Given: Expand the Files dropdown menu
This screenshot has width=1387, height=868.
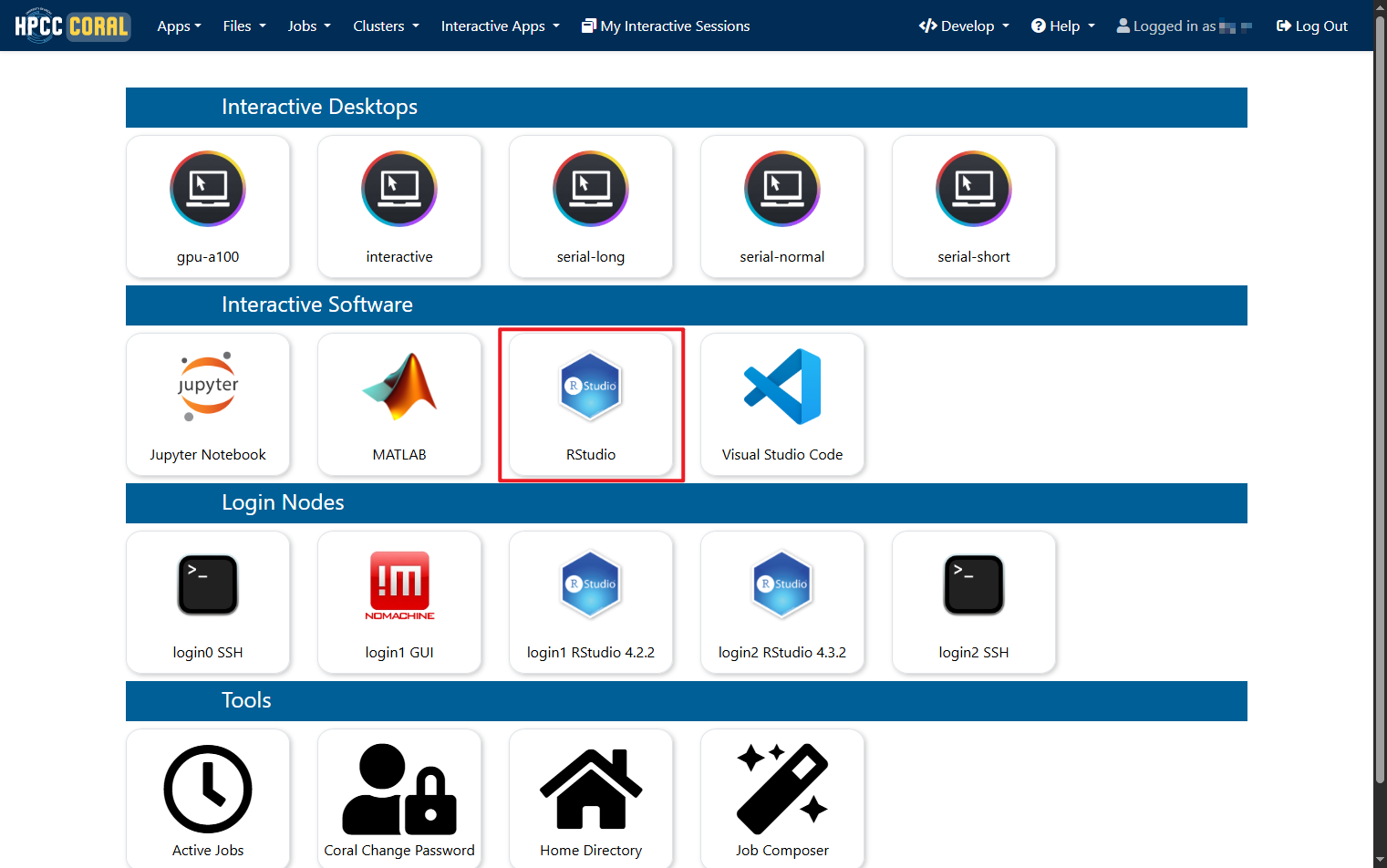Looking at the screenshot, I should (x=244, y=26).
